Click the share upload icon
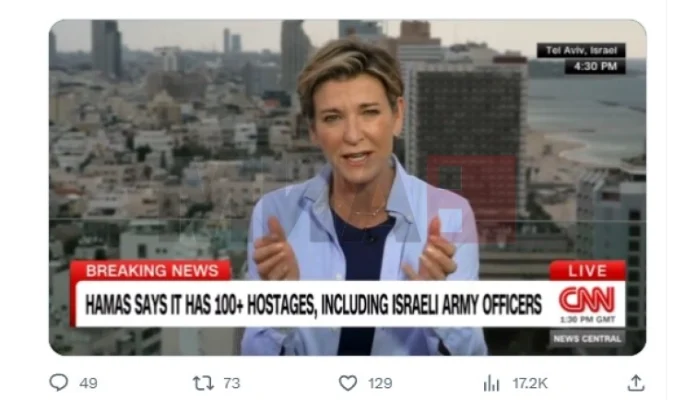This screenshot has width=673, height=400. point(636,383)
